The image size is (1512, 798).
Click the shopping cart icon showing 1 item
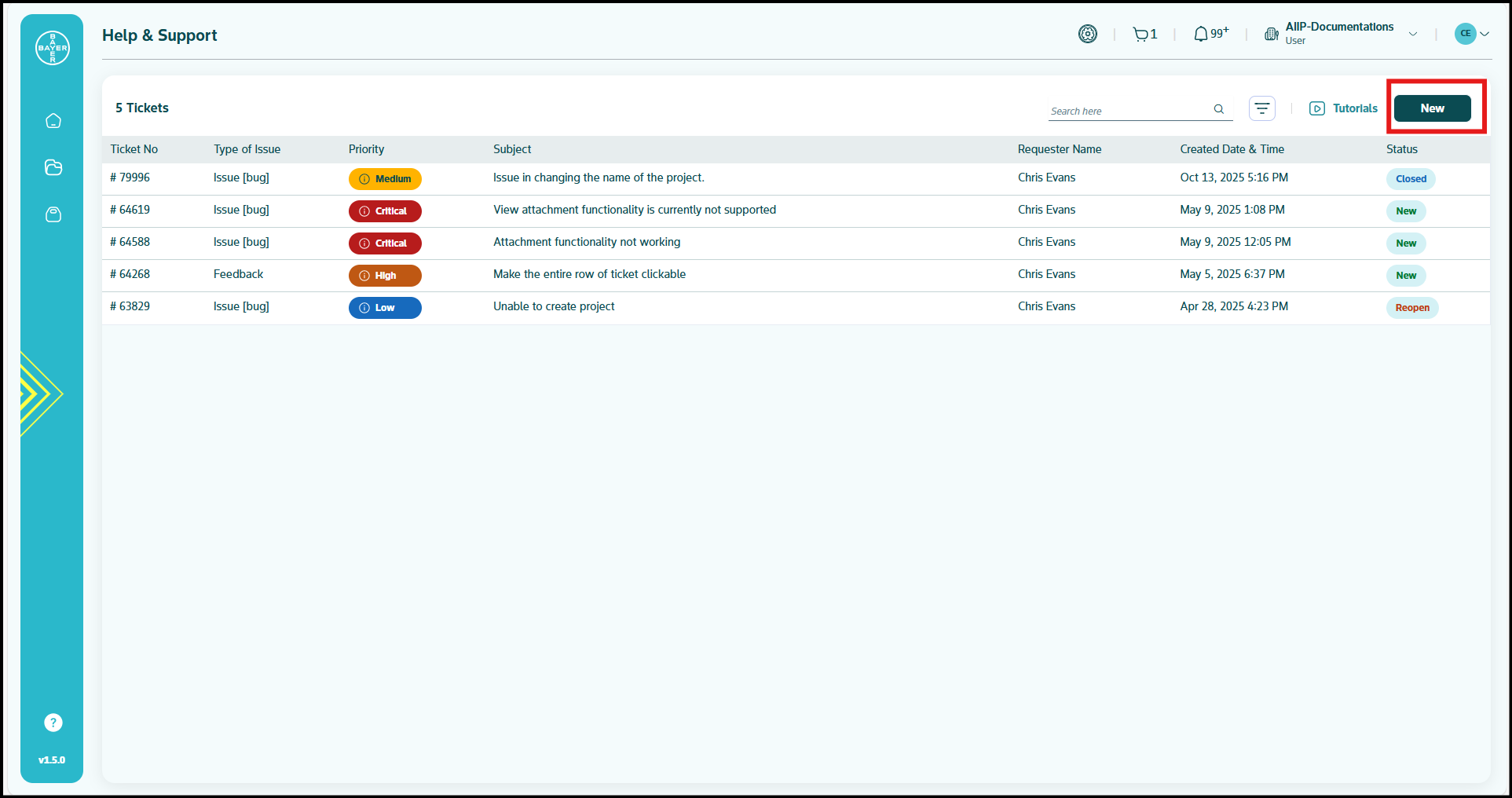coord(1142,34)
